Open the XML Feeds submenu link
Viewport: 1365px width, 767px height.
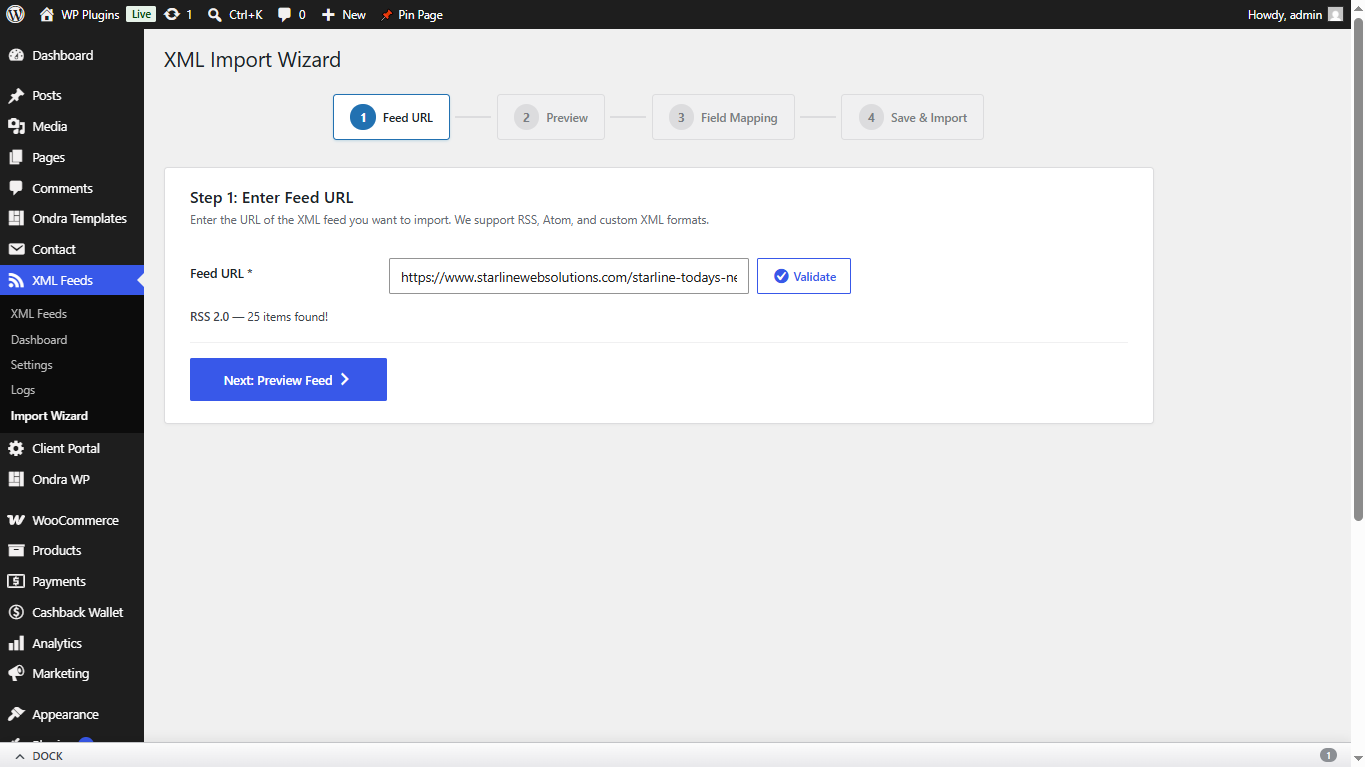(x=39, y=314)
